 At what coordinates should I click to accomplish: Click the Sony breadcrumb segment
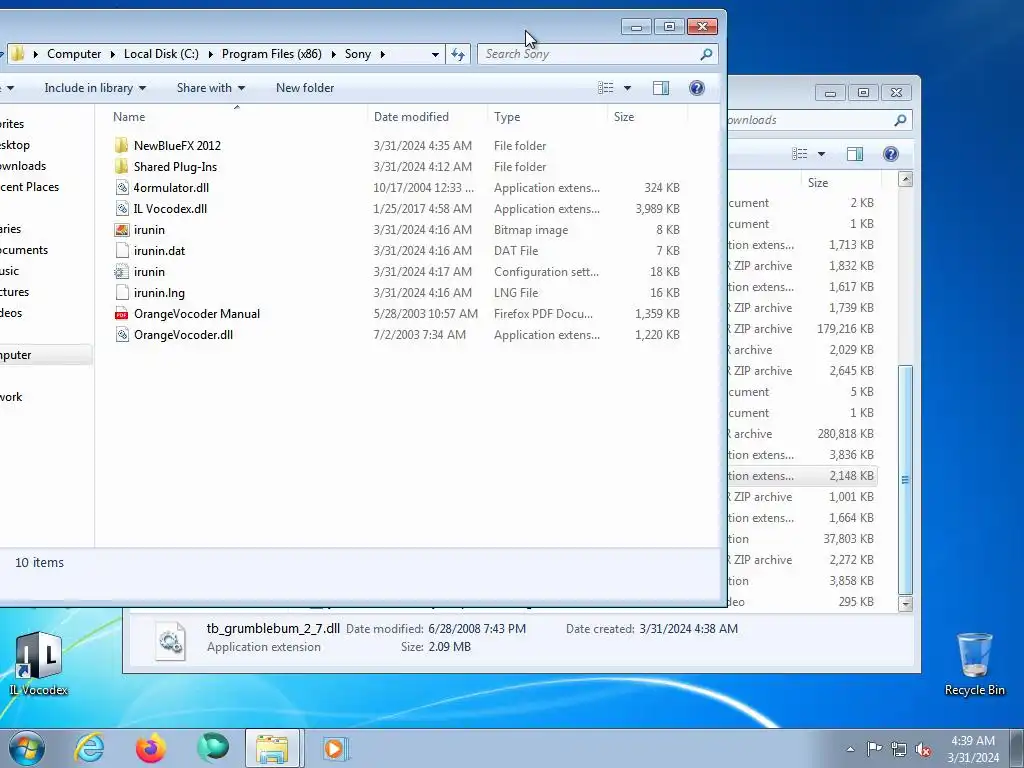(x=358, y=54)
